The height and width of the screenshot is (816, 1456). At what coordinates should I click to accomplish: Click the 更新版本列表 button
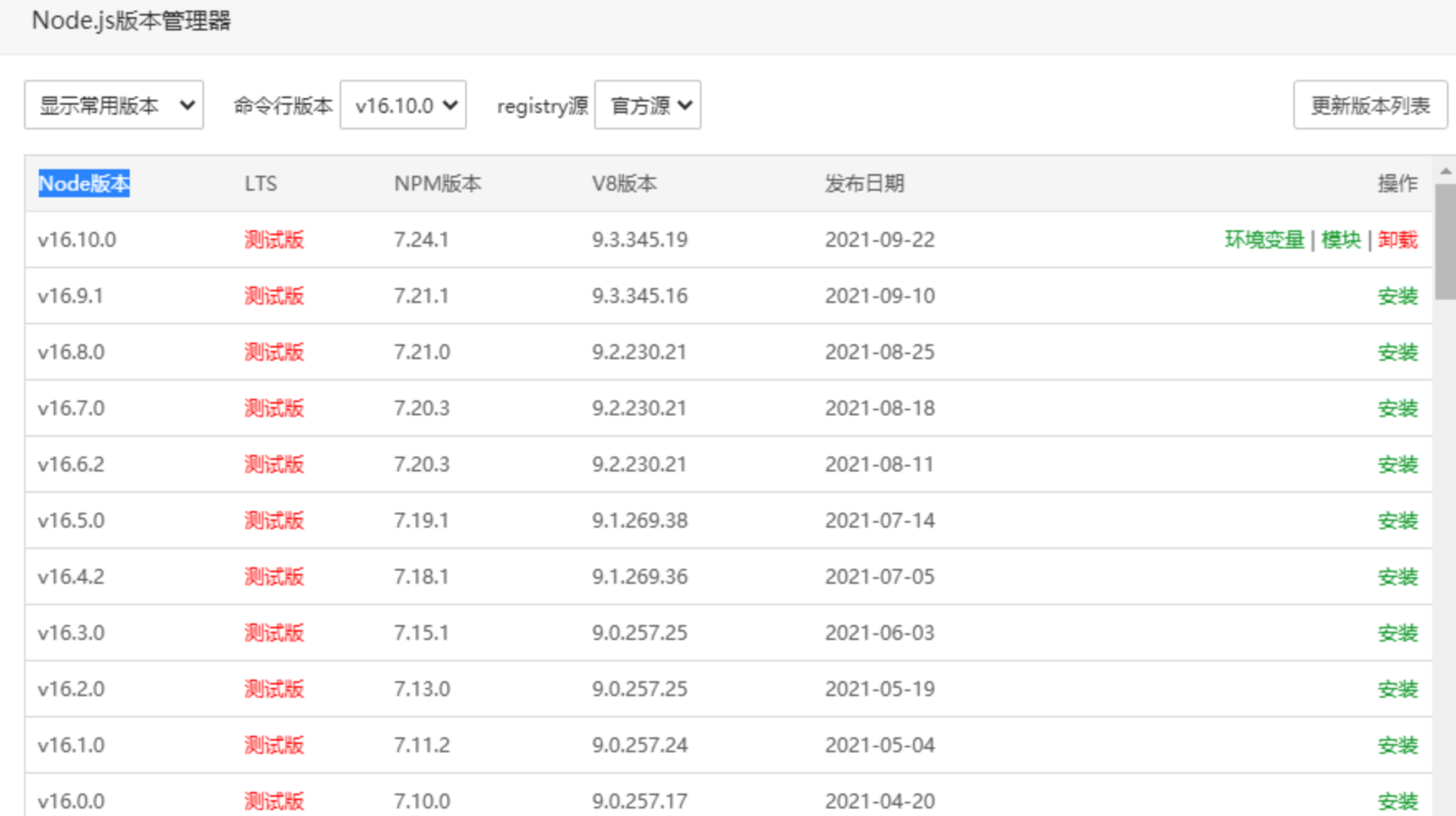(x=1370, y=105)
